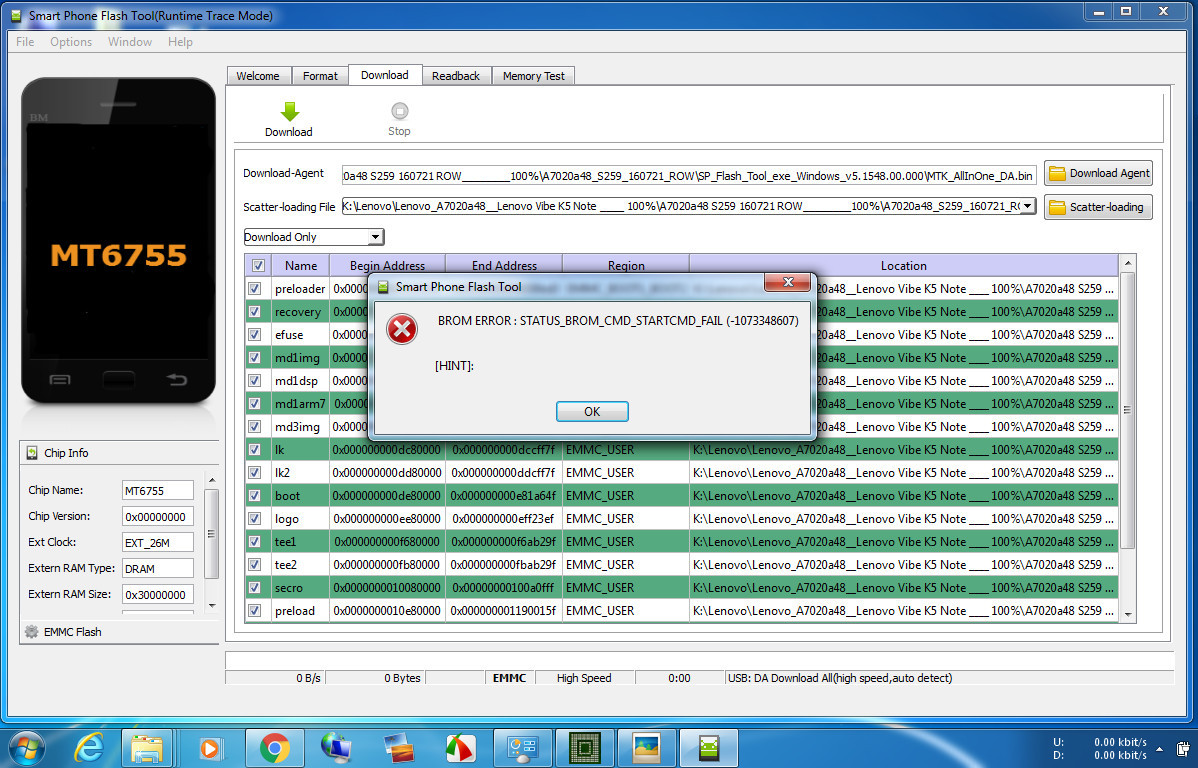The image size is (1198, 768).
Task: Click OK to dismiss BROM error
Action: 592,411
